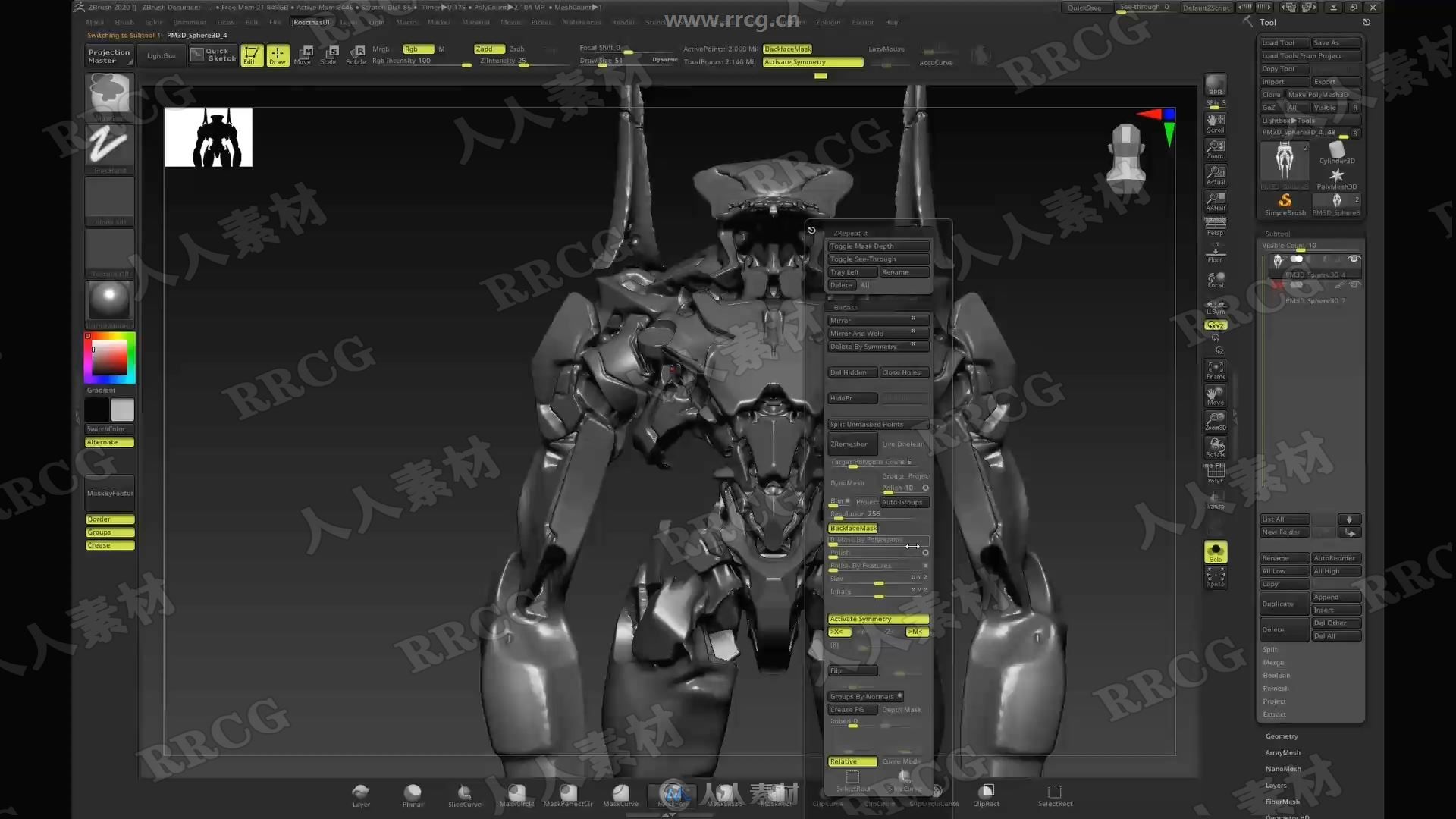Open the current brush thumbnail picker
Image resolution: width=1456 pixels, height=819 pixels.
click(x=110, y=97)
